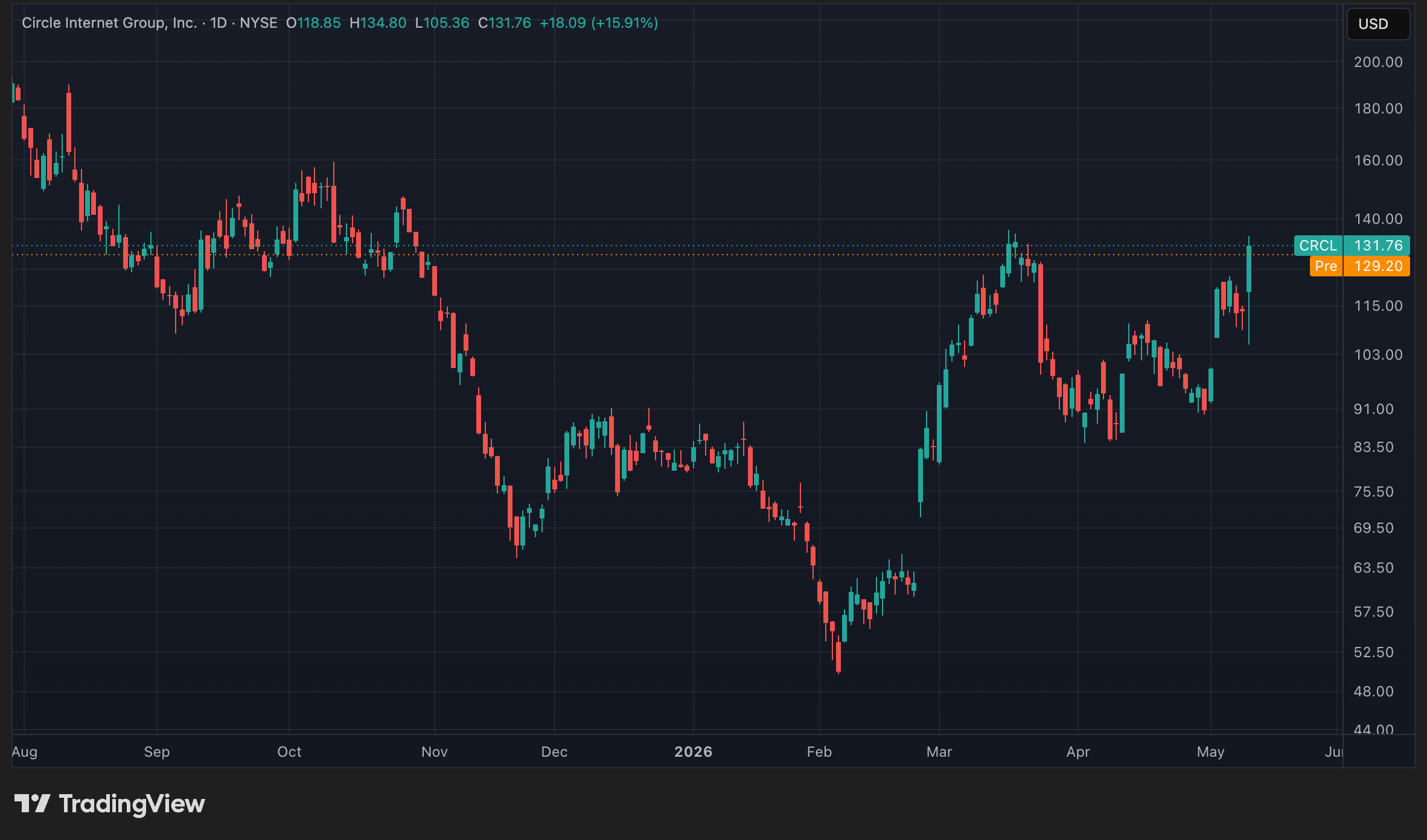The height and width of the screenshot is (840, 1427).
Task: Select the 1D interval label in the header
Action: (219, 23)
